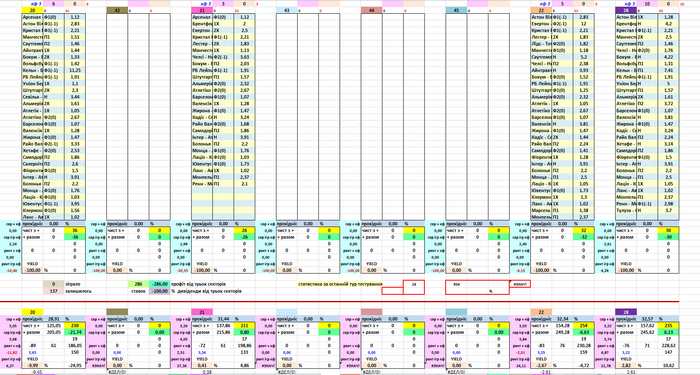The height and width of the screenshot is (375, 700).
Task: Select red-bordered cell containing 24
Action: point(414,284)
